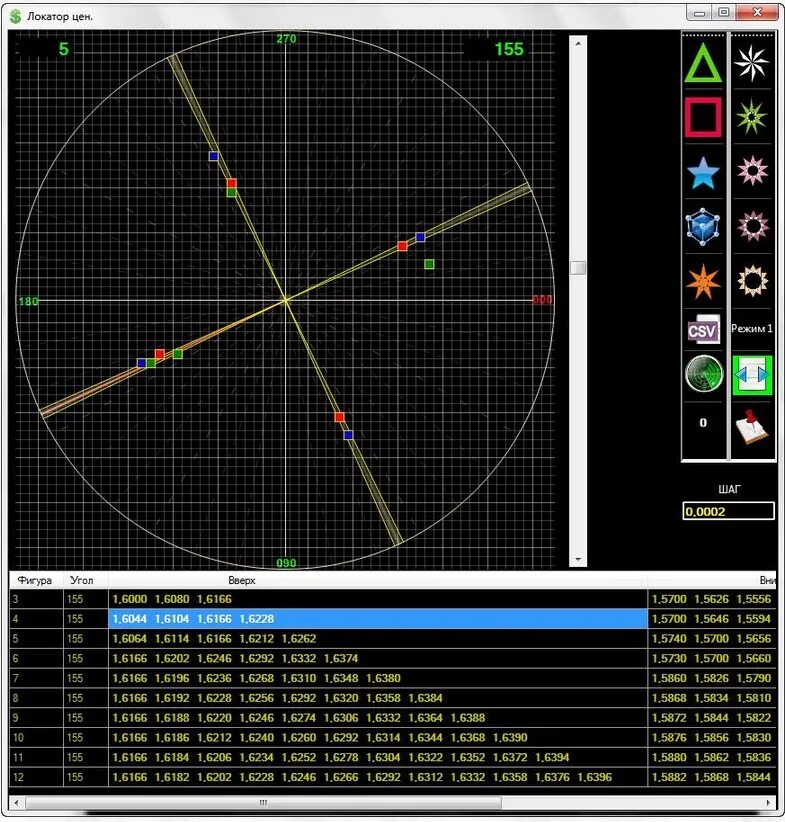
Task: Select table row for figure 5
Action: pyautogui.click(x=393, y=639)
